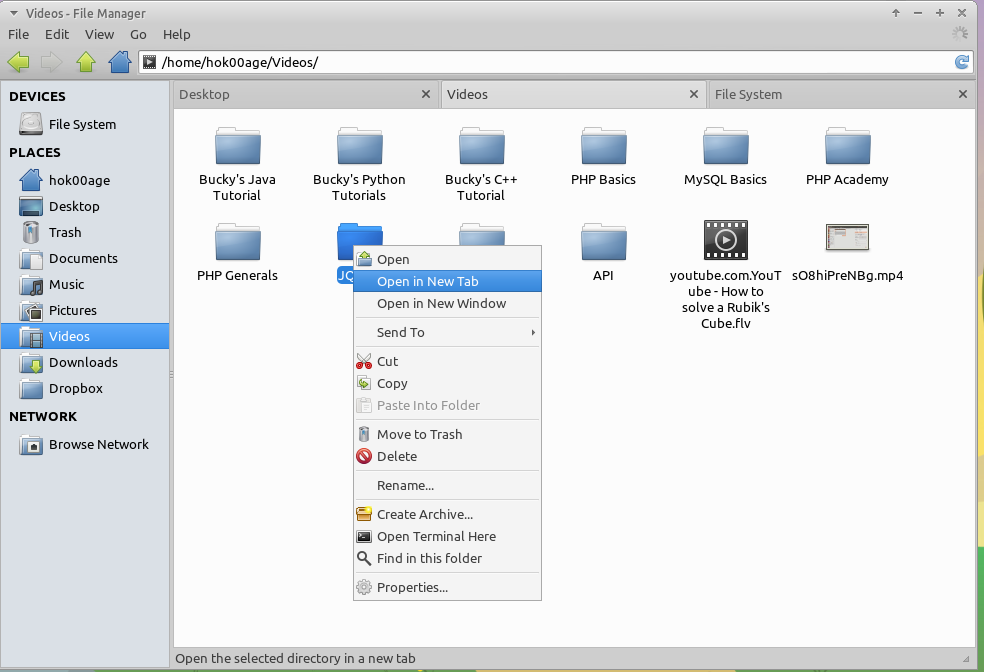Open home folder from the toolbar
Screen dimensions: 984x672
(120, 61)
